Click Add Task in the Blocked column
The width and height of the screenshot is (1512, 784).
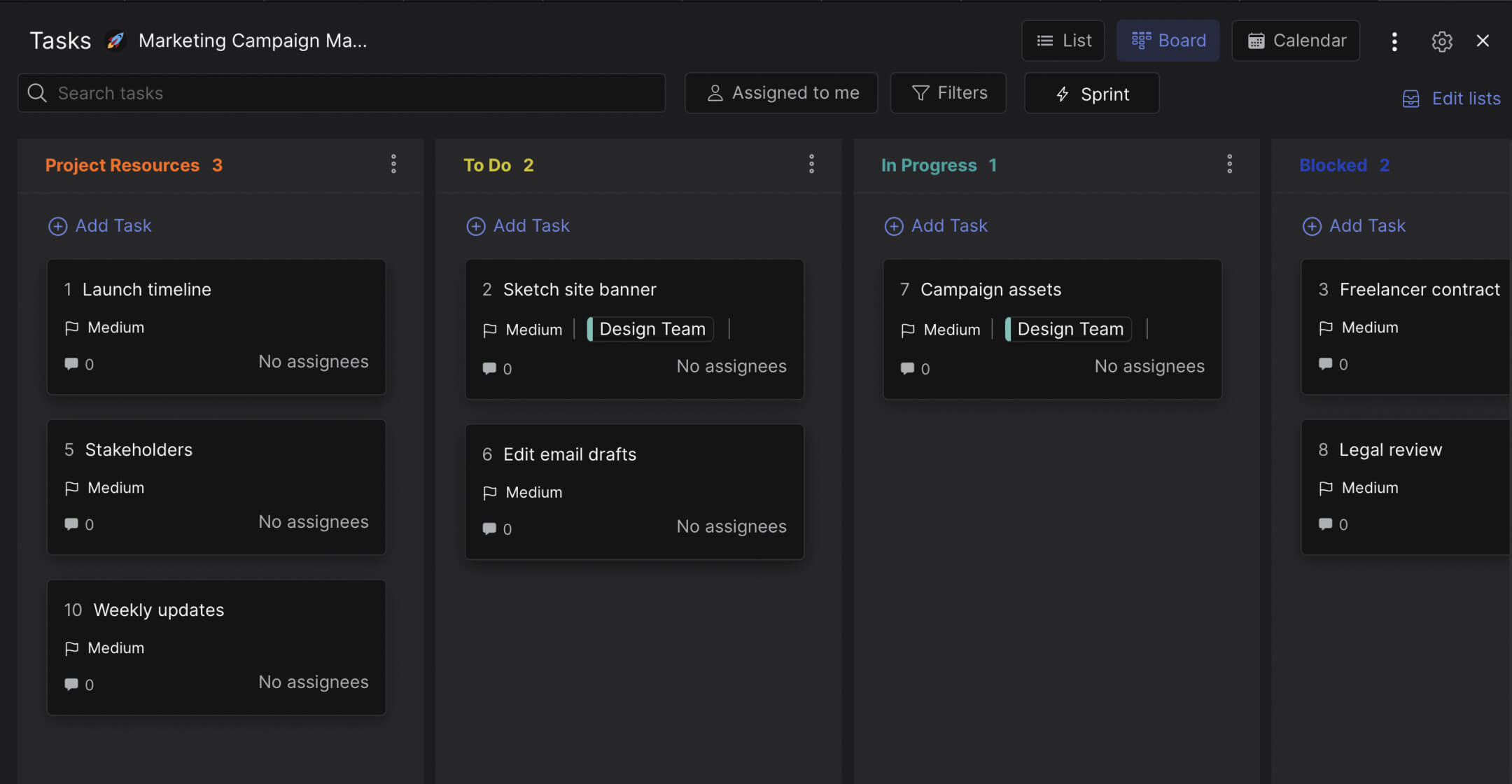click(1354, 225)
